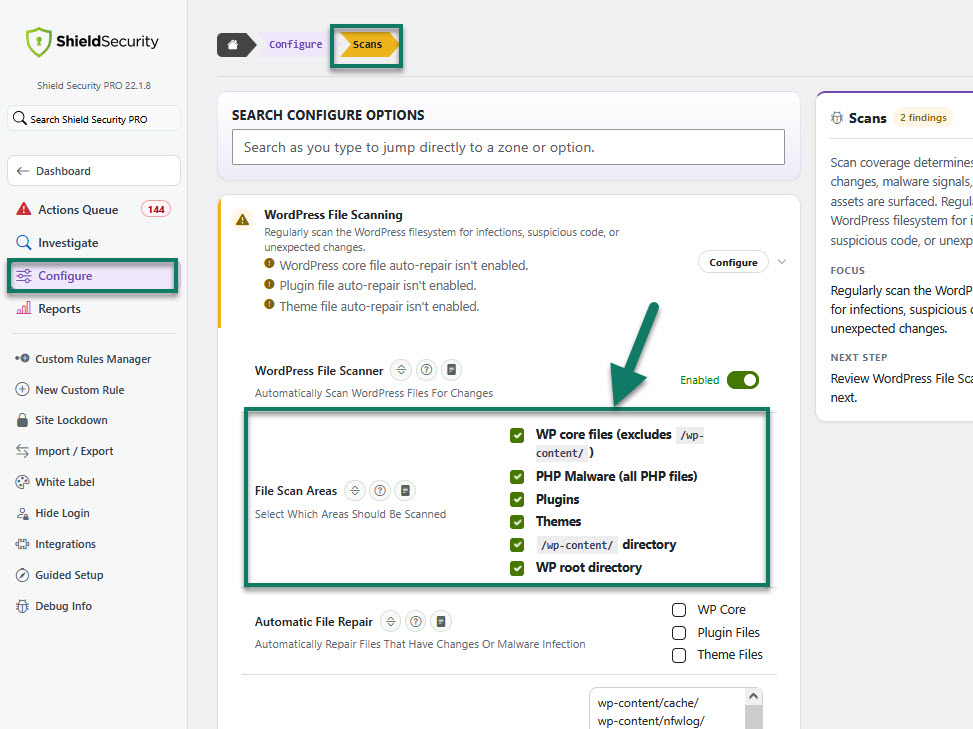Toggle the WordPress File Scanner Enabled switch
Viewport: 973px width, 729px height.
click(743, 380)
